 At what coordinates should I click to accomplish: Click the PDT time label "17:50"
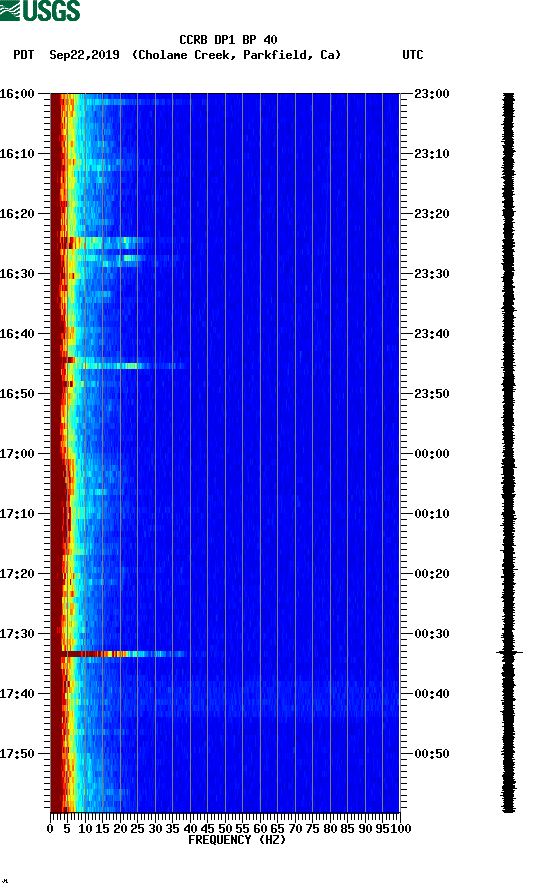coord(17,754)
